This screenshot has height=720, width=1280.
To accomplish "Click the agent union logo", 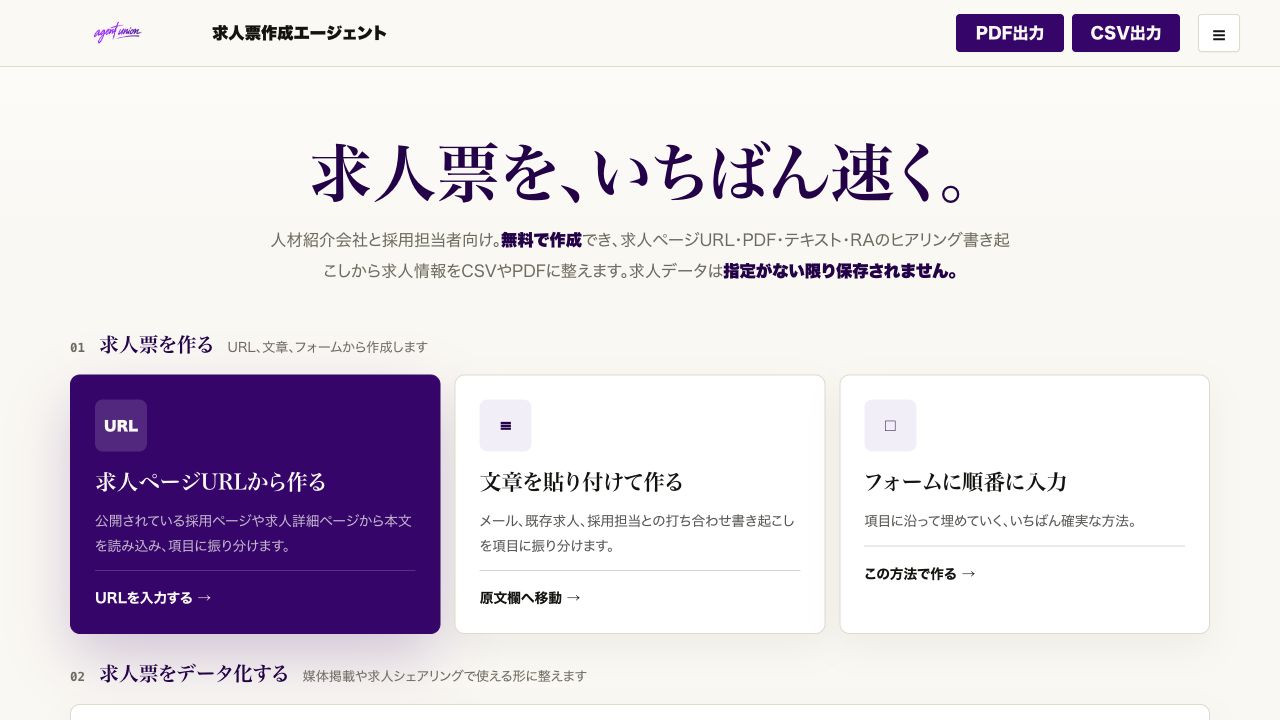I will [x=118, y=33].
